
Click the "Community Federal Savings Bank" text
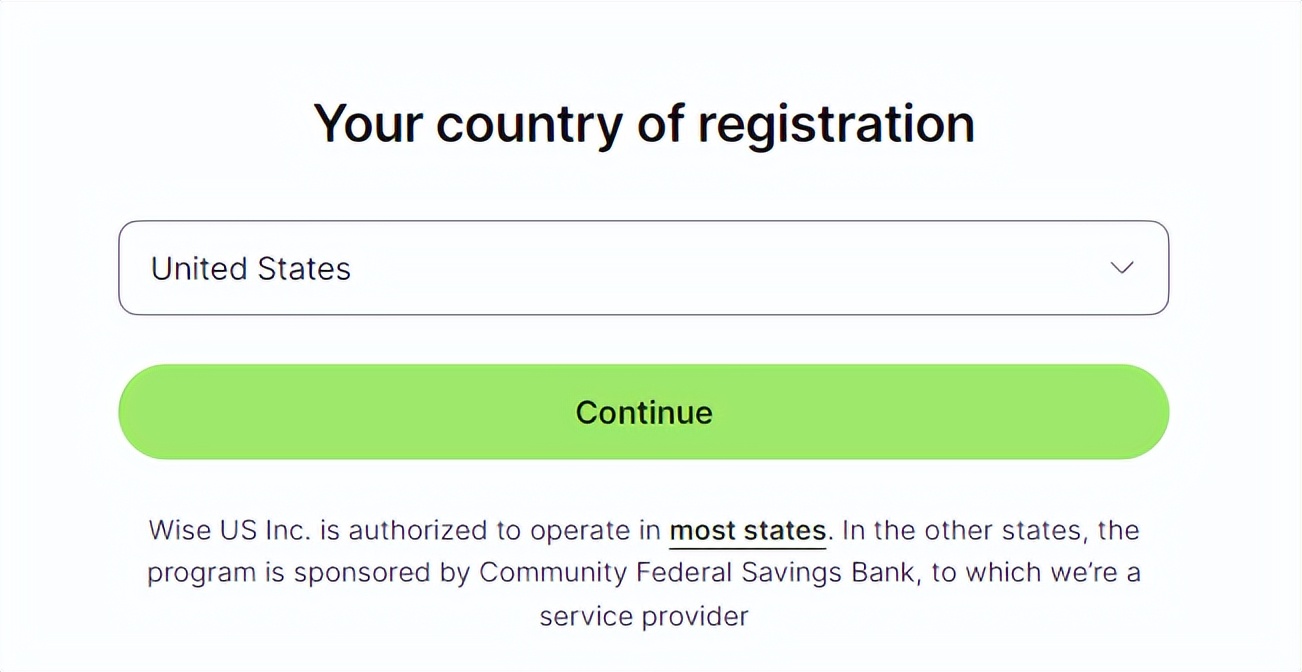click(x=695, y=573)
